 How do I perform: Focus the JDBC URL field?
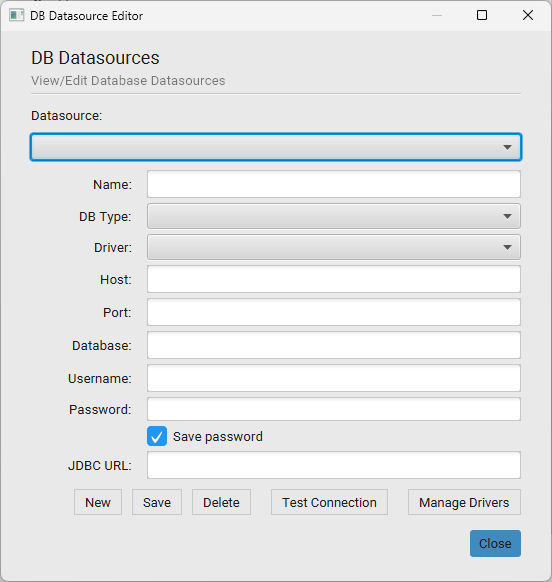pyautogui.click(x=334, y=465)
